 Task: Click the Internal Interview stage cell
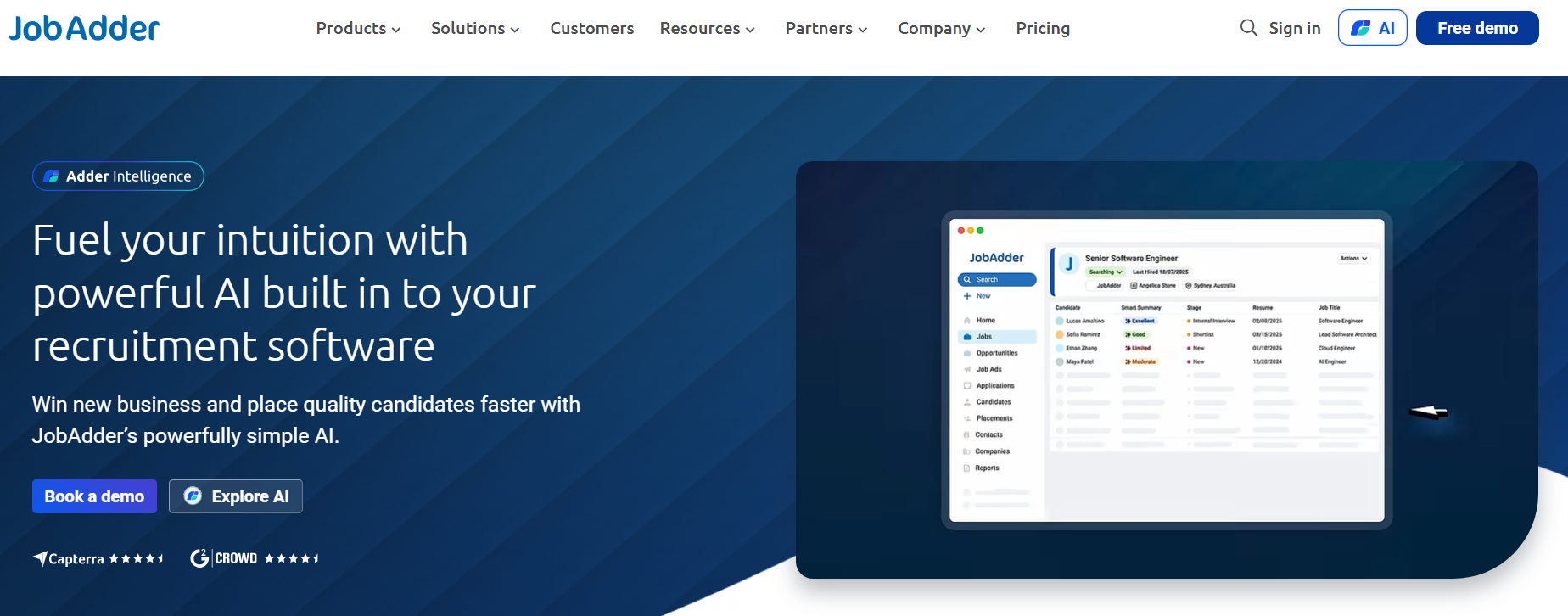point(1211,322)
